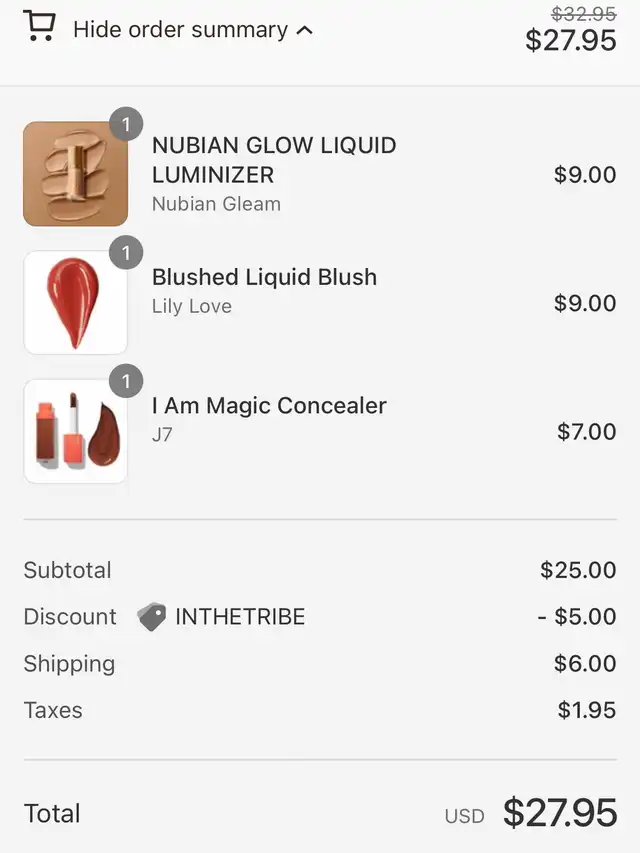Open the I Am Magic Concealer thumbnail
The image size is (640, 853).
[x=75, y=431]
